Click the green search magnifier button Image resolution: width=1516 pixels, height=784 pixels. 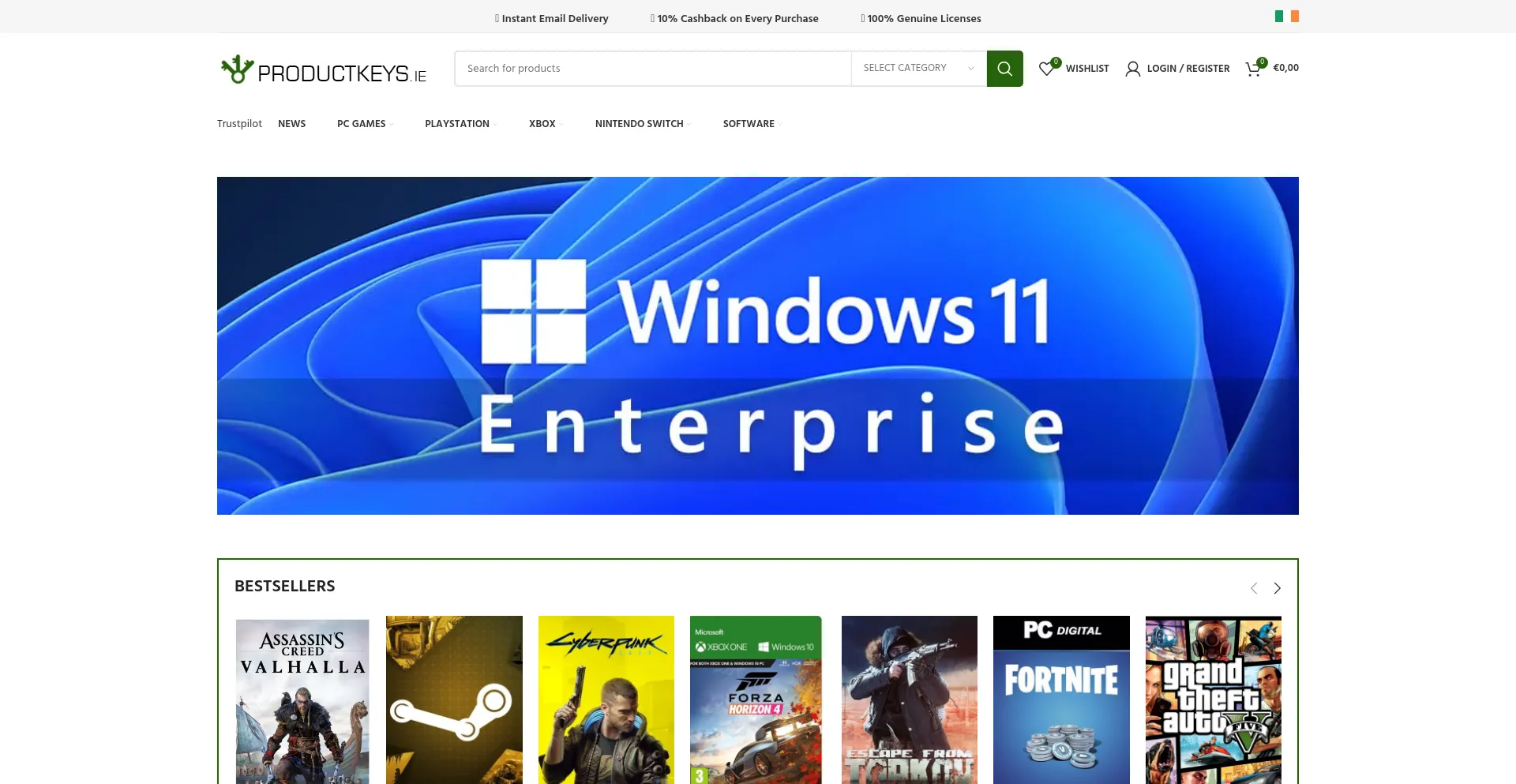pos(1004,69)
